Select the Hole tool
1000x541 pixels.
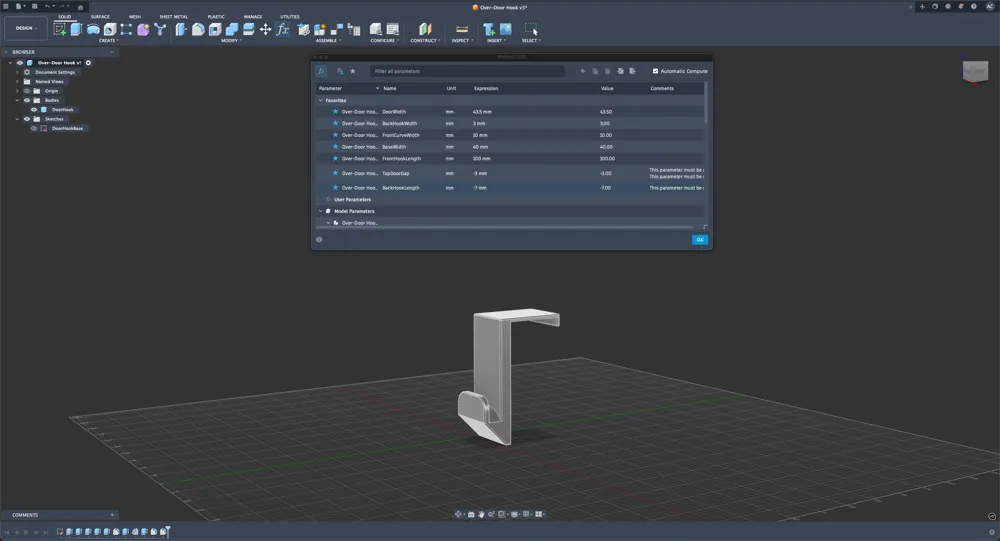pos(110,29)
